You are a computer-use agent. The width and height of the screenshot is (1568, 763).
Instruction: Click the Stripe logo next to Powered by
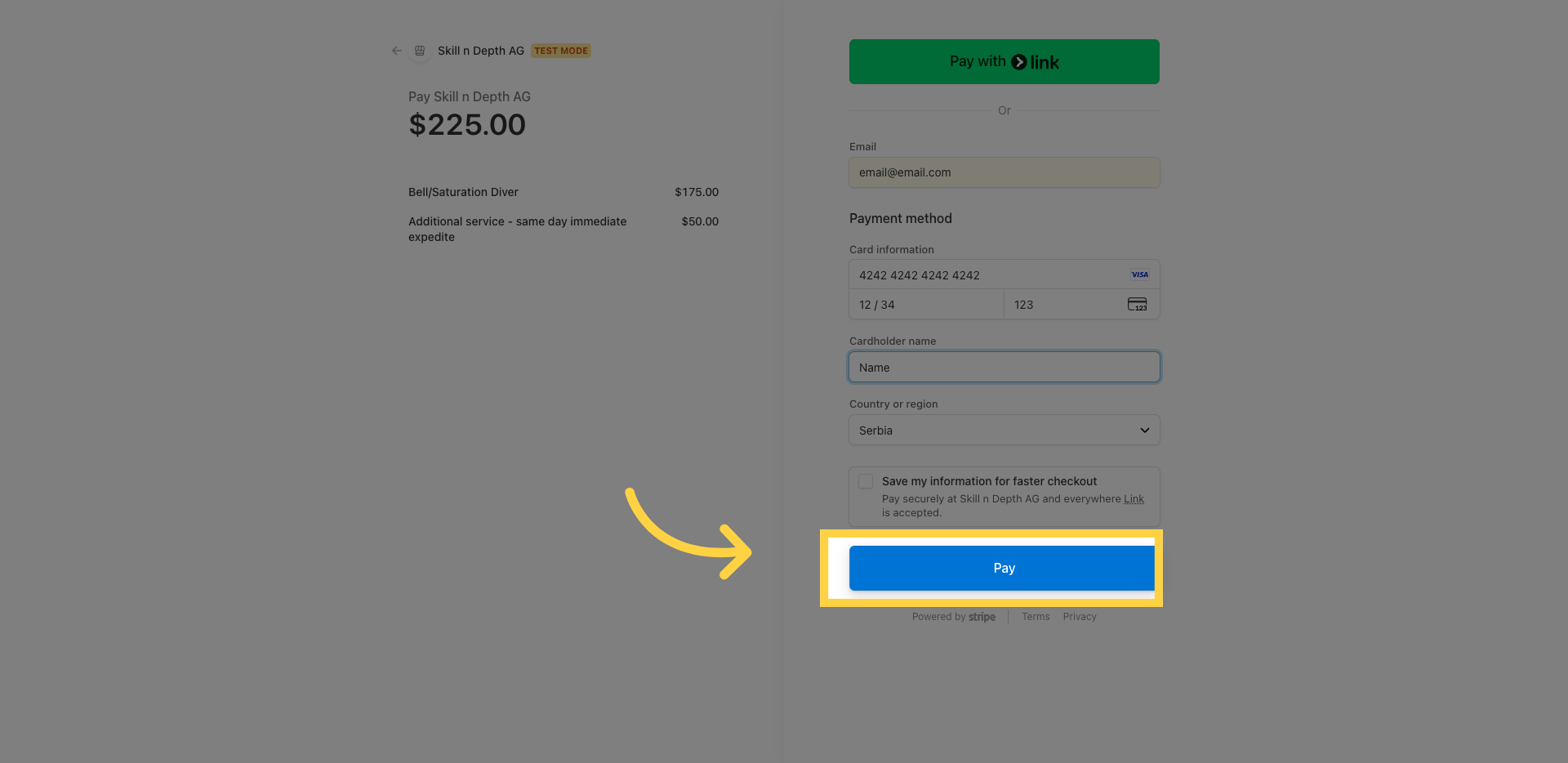point(982,617)
